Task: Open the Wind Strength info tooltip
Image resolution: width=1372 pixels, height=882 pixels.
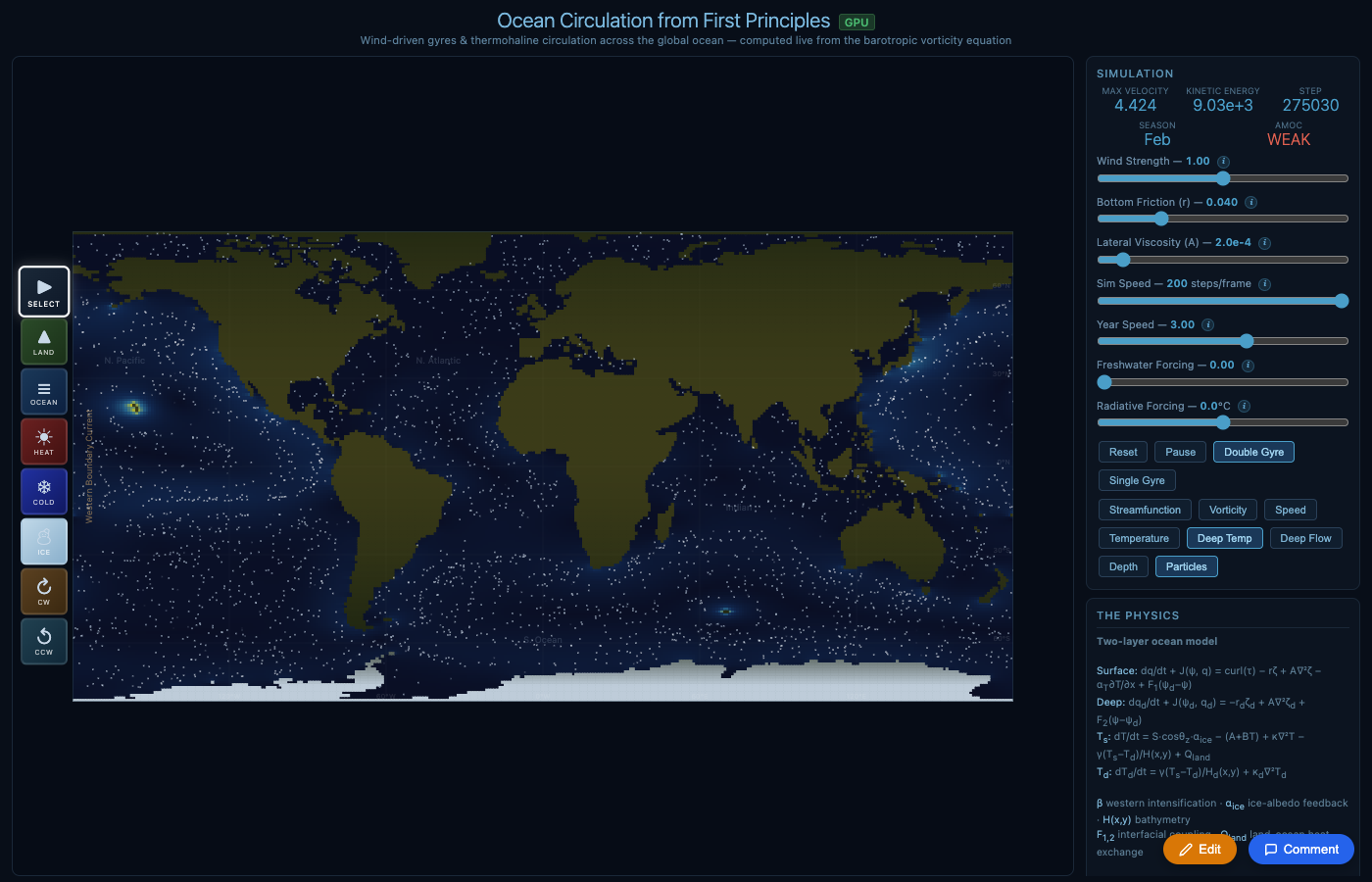Action: [1222, 162]
